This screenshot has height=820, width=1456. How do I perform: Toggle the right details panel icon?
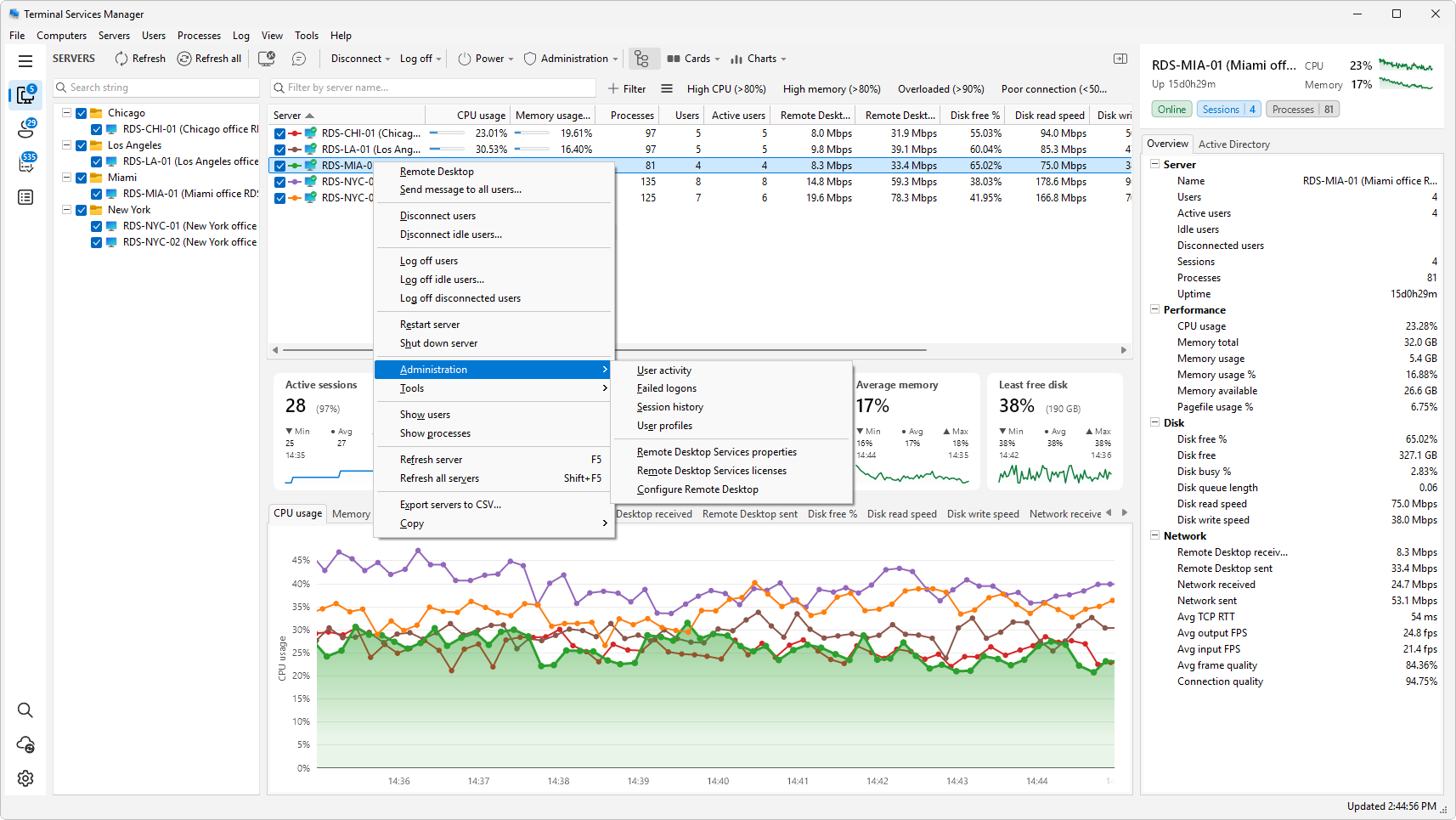tap(1120, 59)
